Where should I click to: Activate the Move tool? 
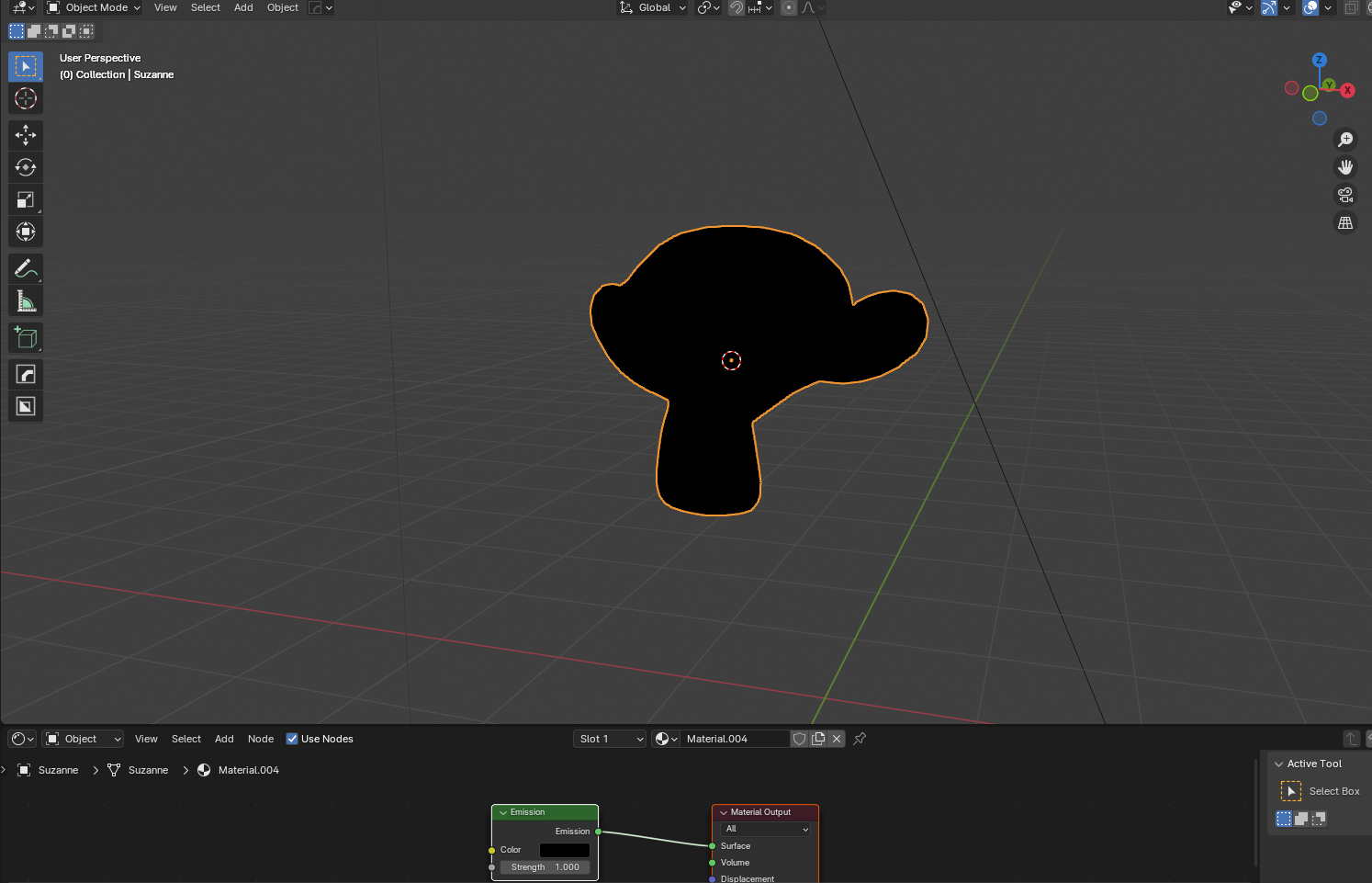26,136
